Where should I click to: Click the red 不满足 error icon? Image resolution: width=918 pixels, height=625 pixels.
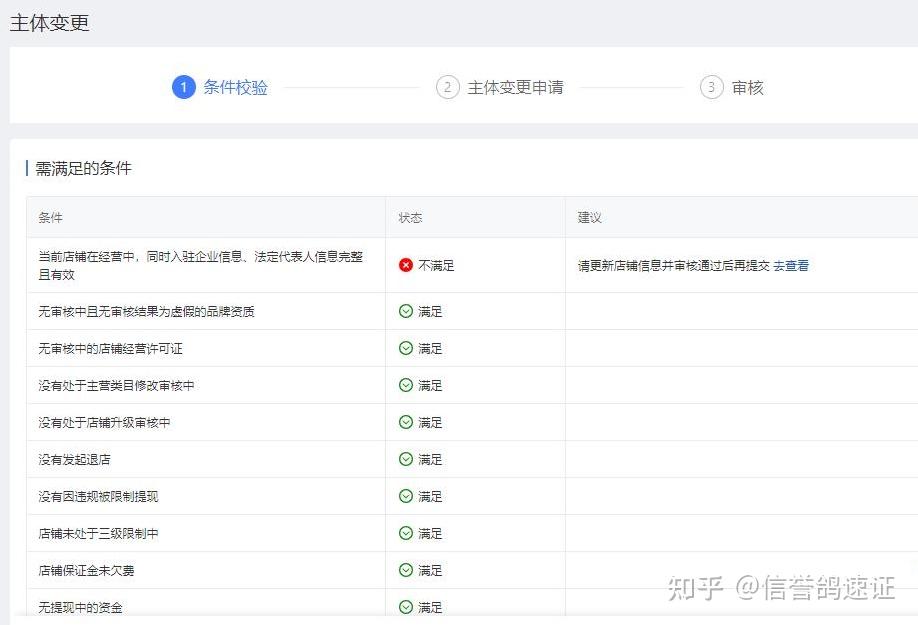406,266
